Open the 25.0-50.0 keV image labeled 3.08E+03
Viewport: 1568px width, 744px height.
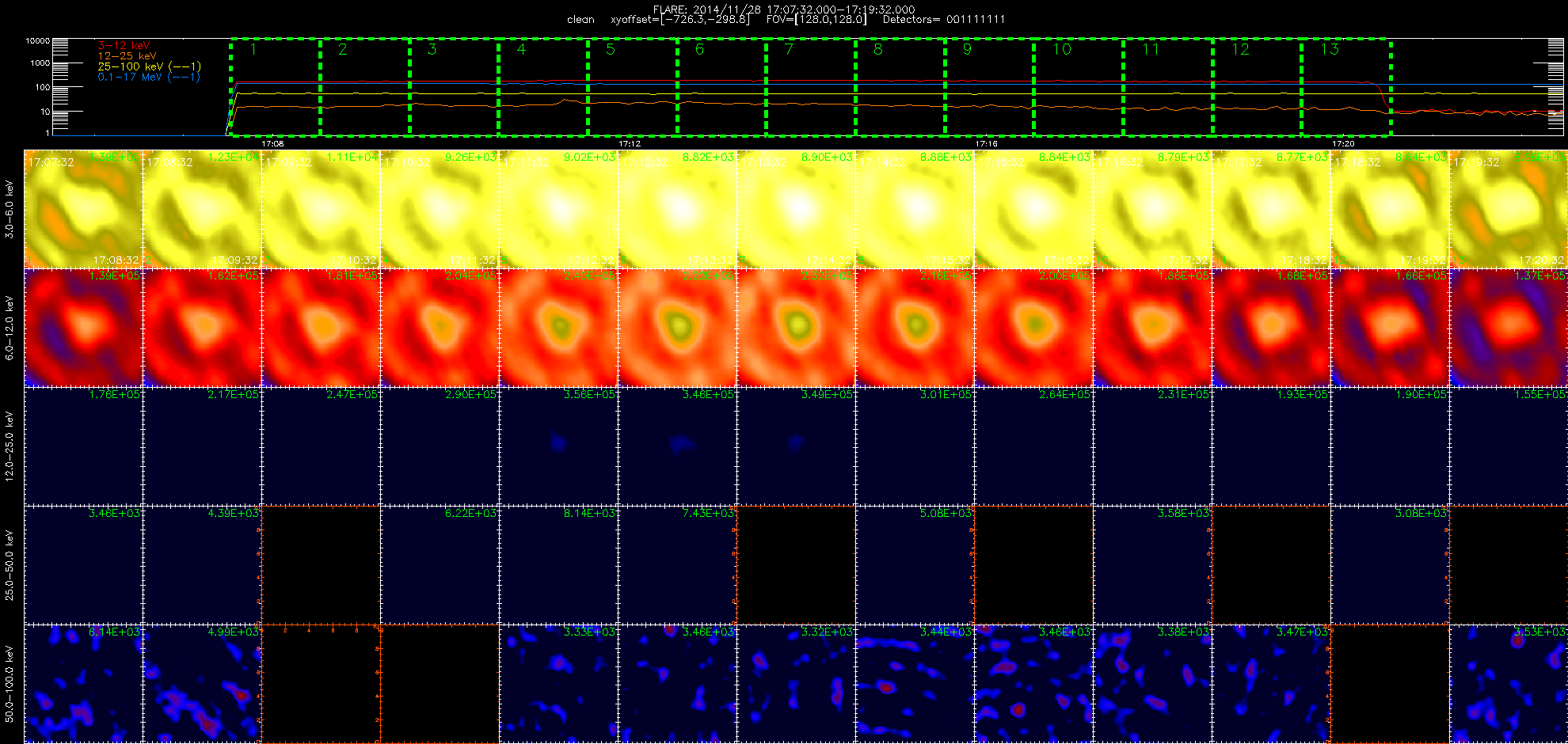1390,565
